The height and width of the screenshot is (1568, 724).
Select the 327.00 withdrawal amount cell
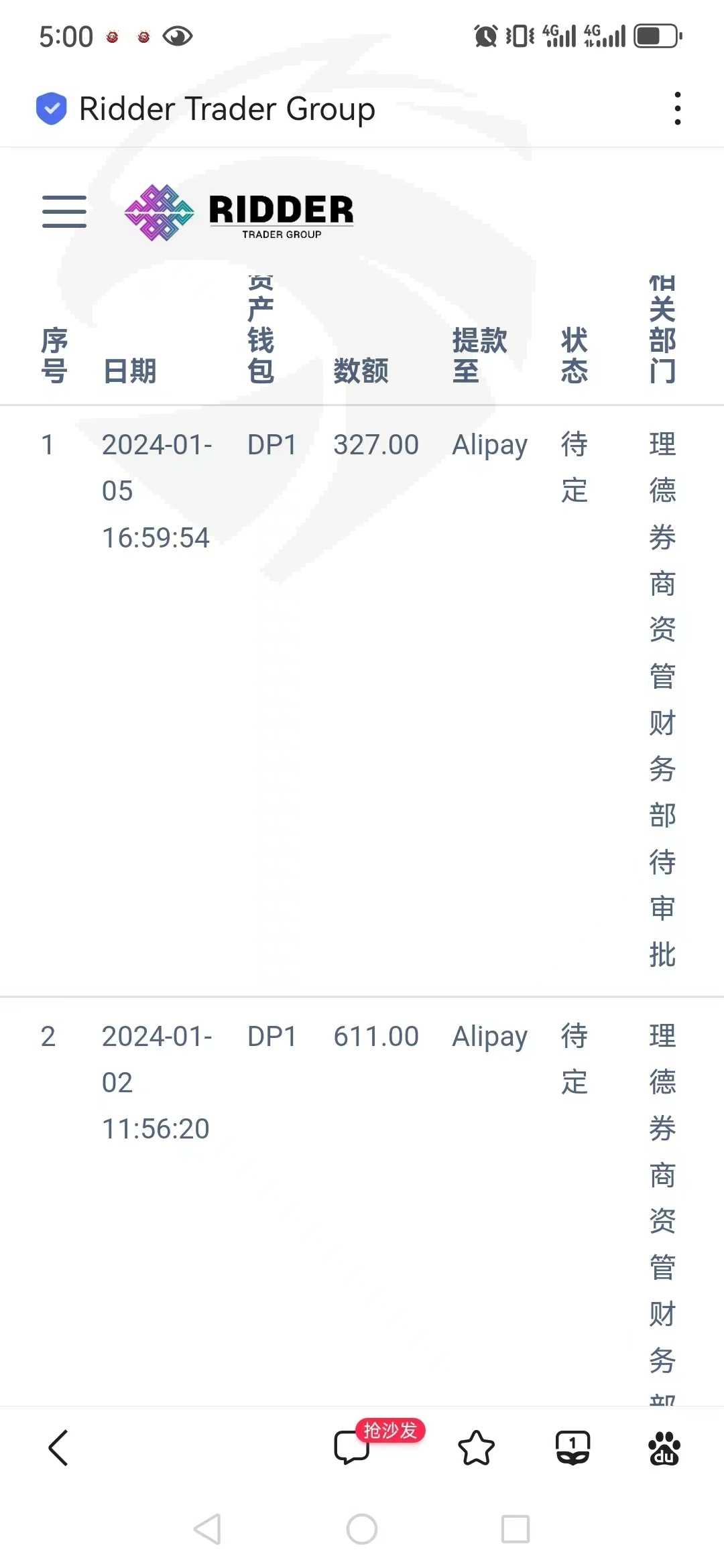coord(376,445)
